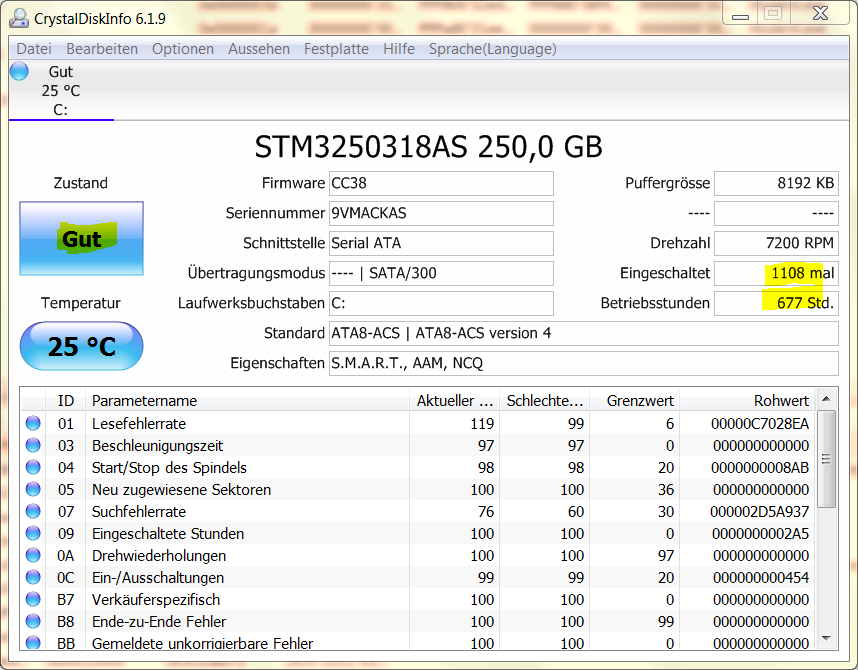Click the Eigenschaften field S.M.A.R.T., AAM, NCQ
858x670 pixels.
tap(584, 363)
